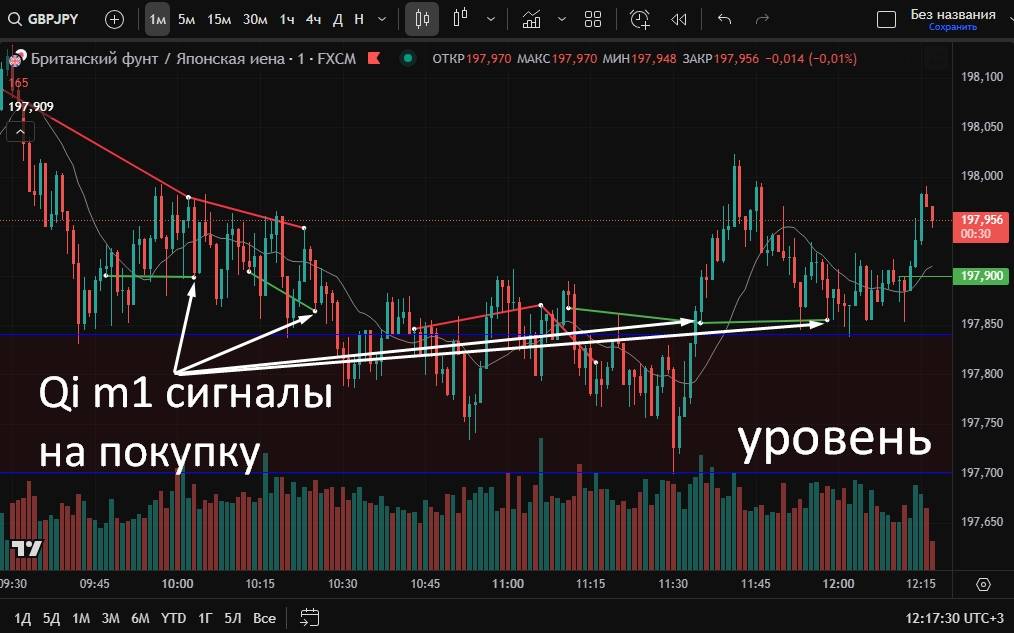The height and width of the screenshot is (633, 1014).
Task: Click the red flag icon beside FXCM
Action: pyautogui.click(x=374, y=58)
